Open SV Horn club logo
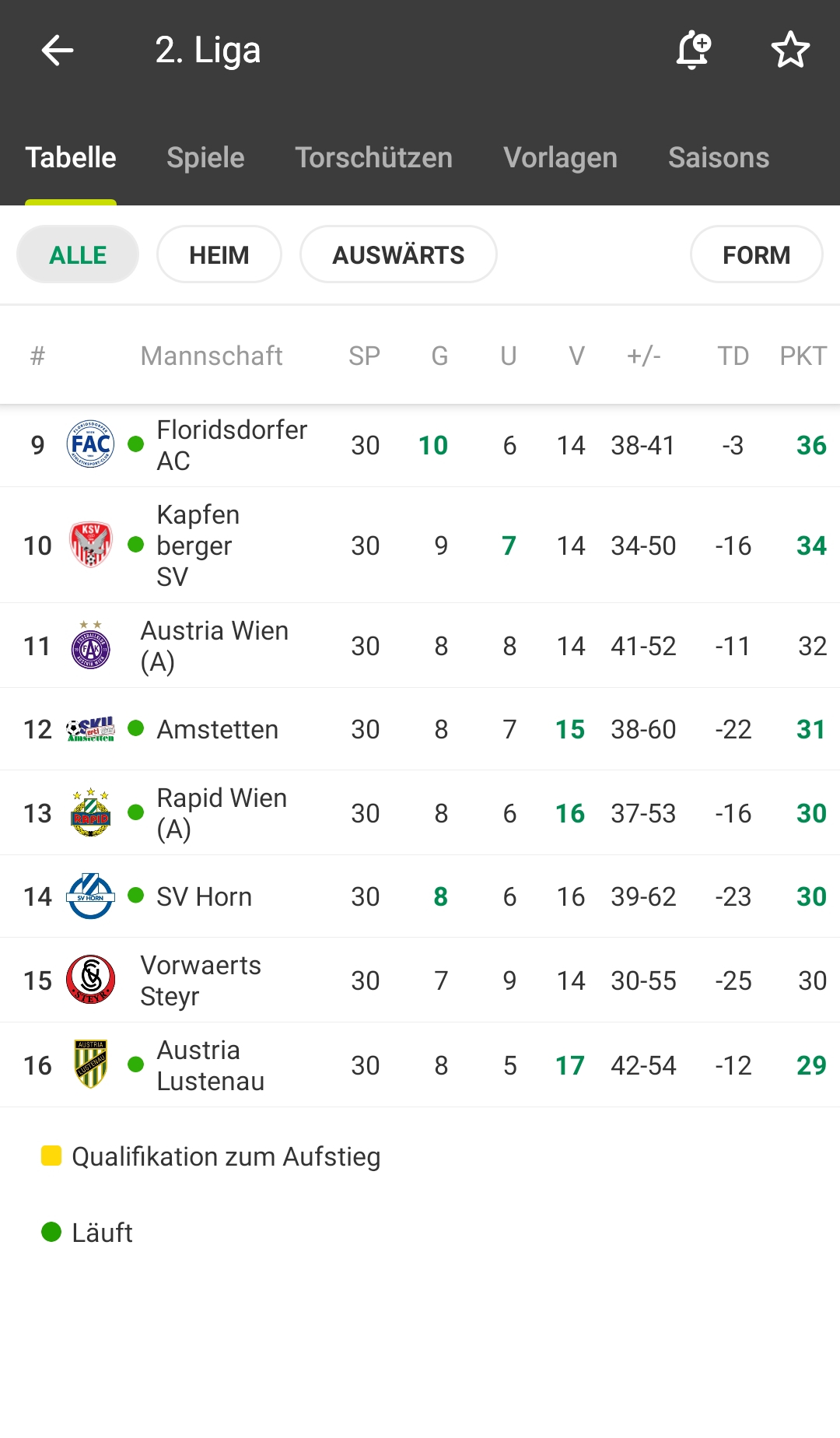The image size is (840, 1438). click(91, 896)
